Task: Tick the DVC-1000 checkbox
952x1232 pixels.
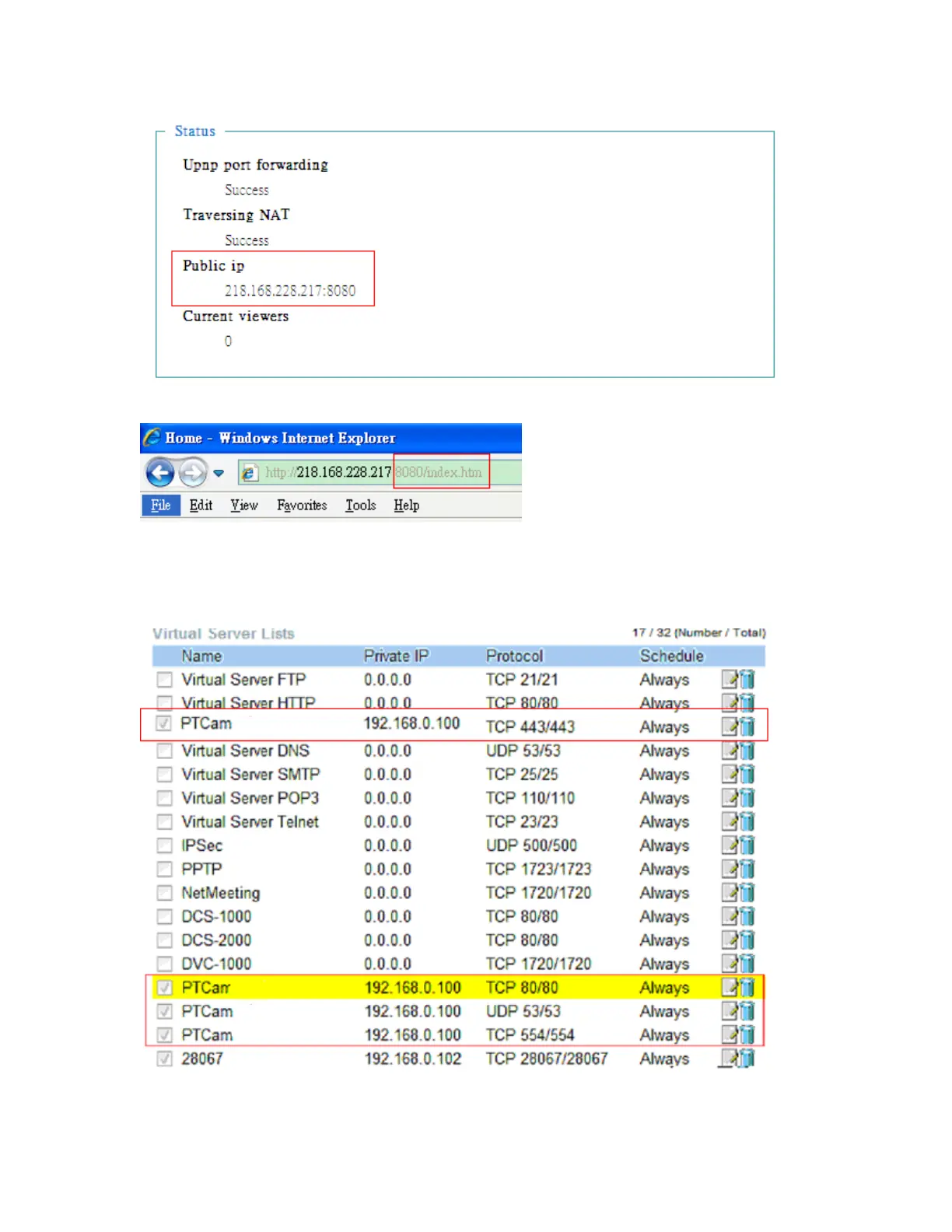Action: [x=164, y=964]
